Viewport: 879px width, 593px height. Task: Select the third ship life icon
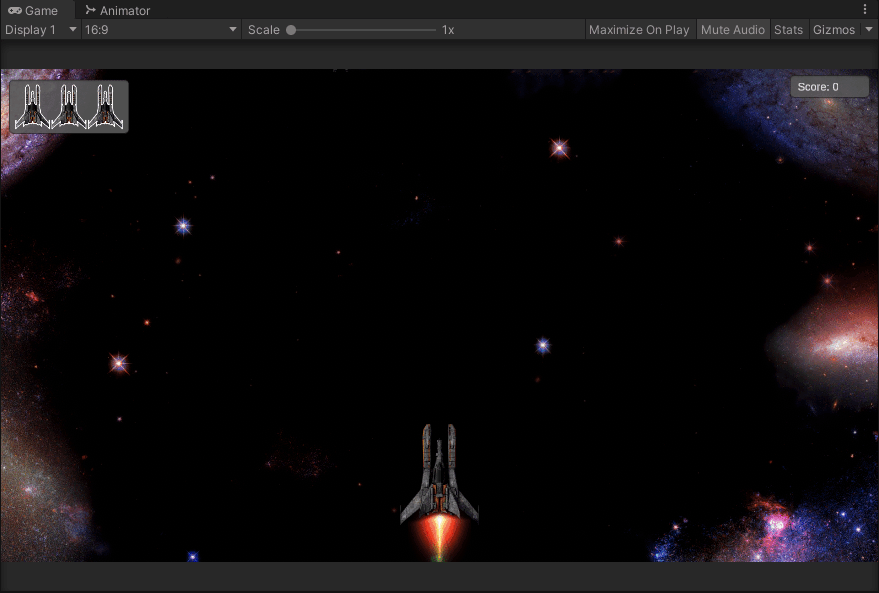click(x=105, y=105)
